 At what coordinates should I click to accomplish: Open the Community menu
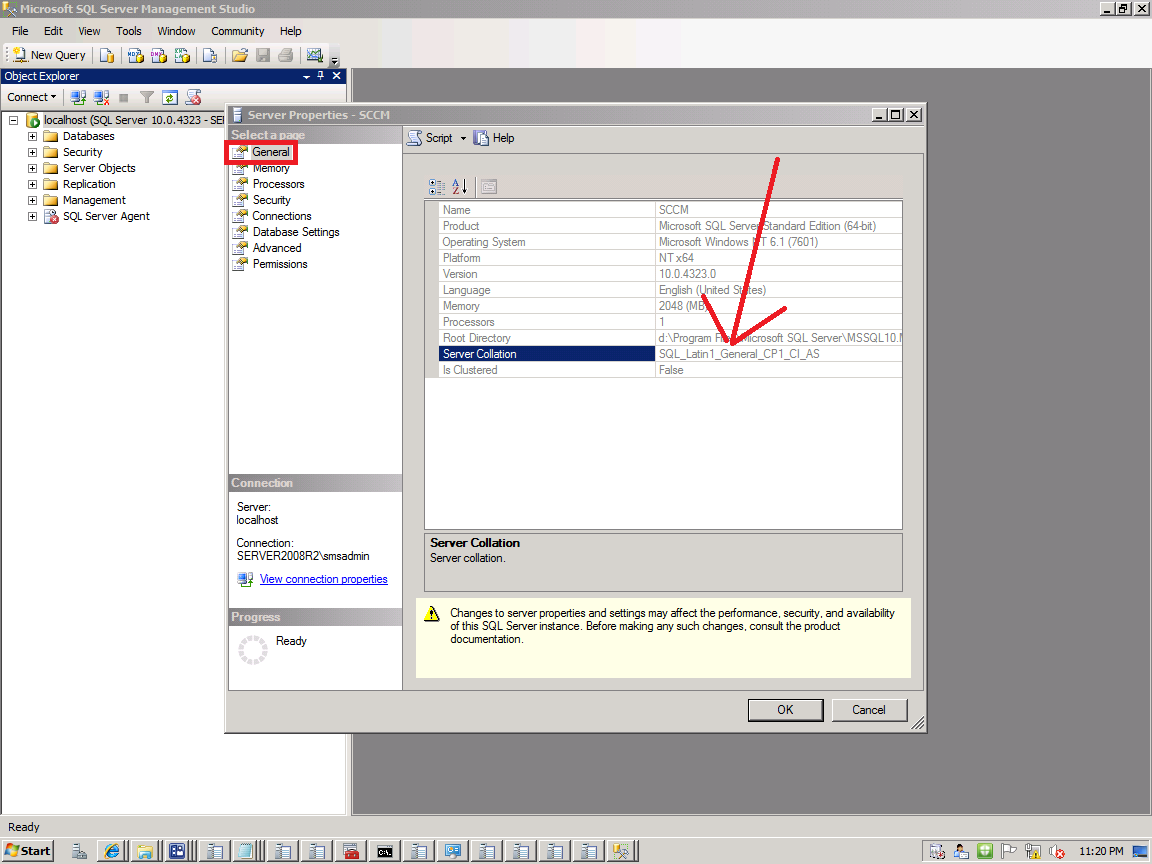(x=237, y=31)
